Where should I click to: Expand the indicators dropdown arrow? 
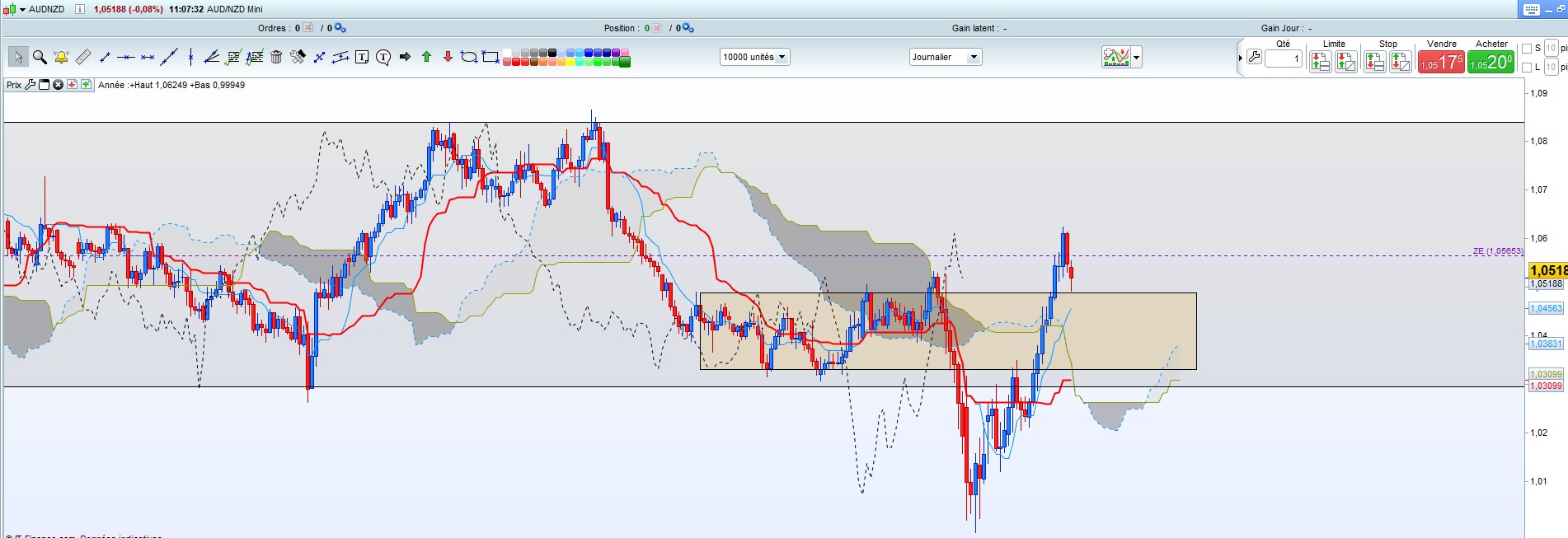1137,58
